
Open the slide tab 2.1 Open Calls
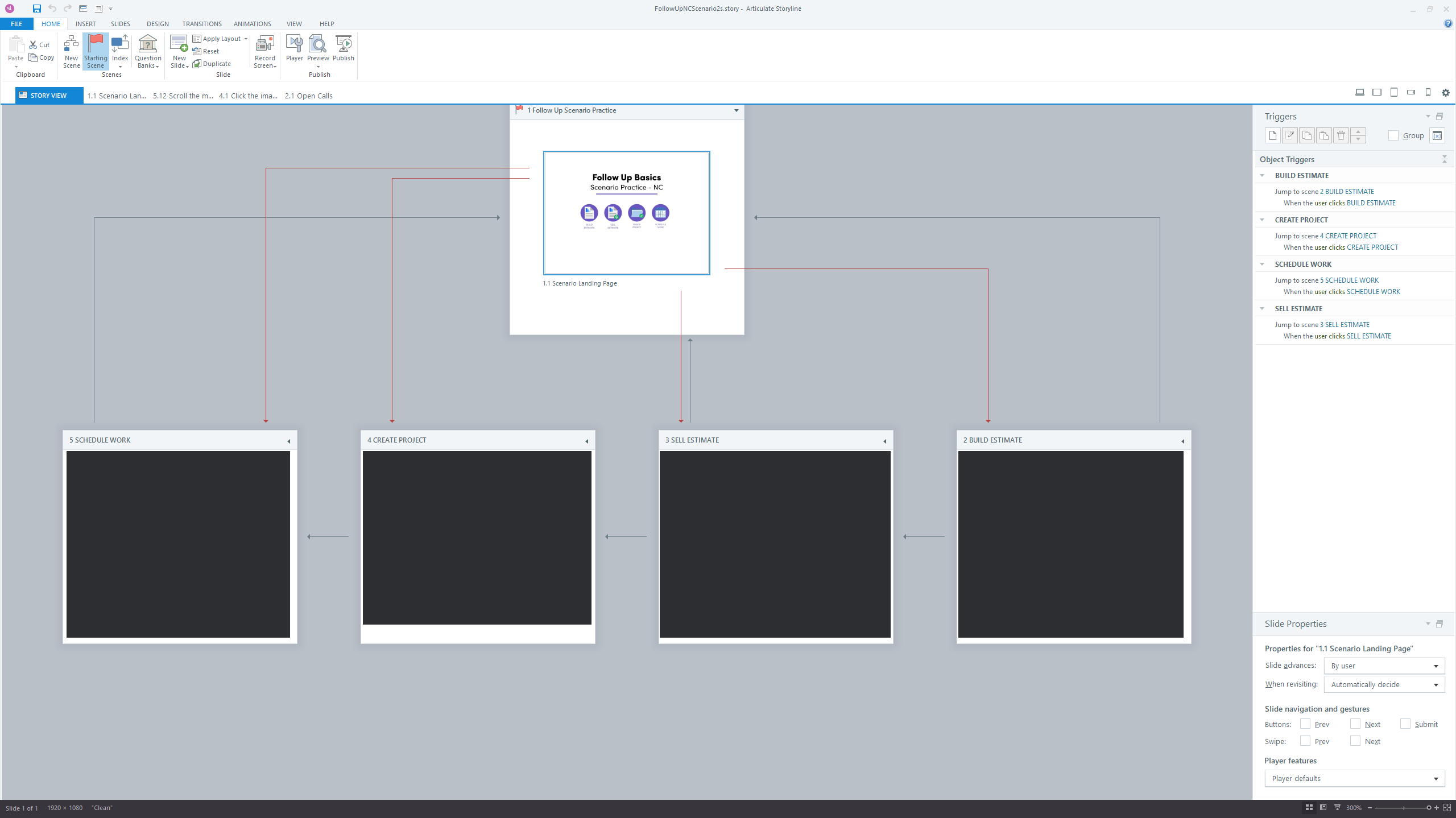tap(308, 96)
